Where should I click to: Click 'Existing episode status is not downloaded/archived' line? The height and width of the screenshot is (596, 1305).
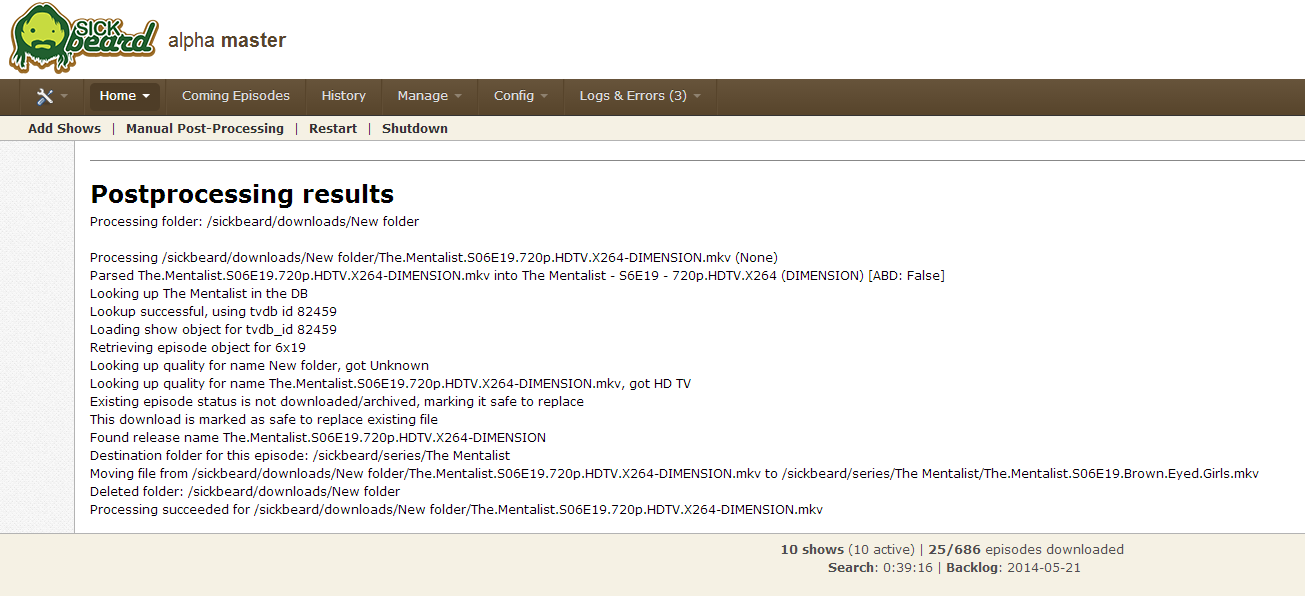pyautogui.click(x=337, y=402)
